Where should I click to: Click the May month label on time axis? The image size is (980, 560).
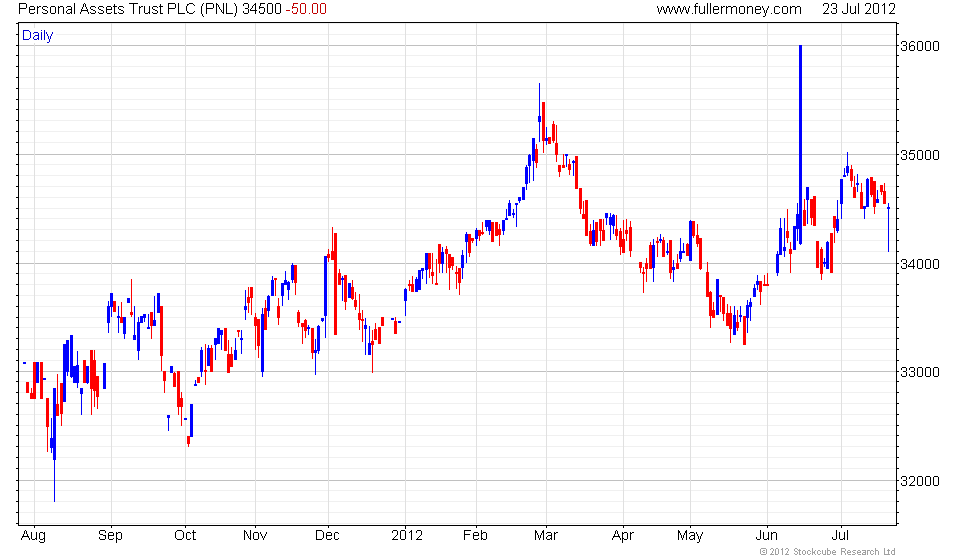pyautogui.click(x=690, y=536)
